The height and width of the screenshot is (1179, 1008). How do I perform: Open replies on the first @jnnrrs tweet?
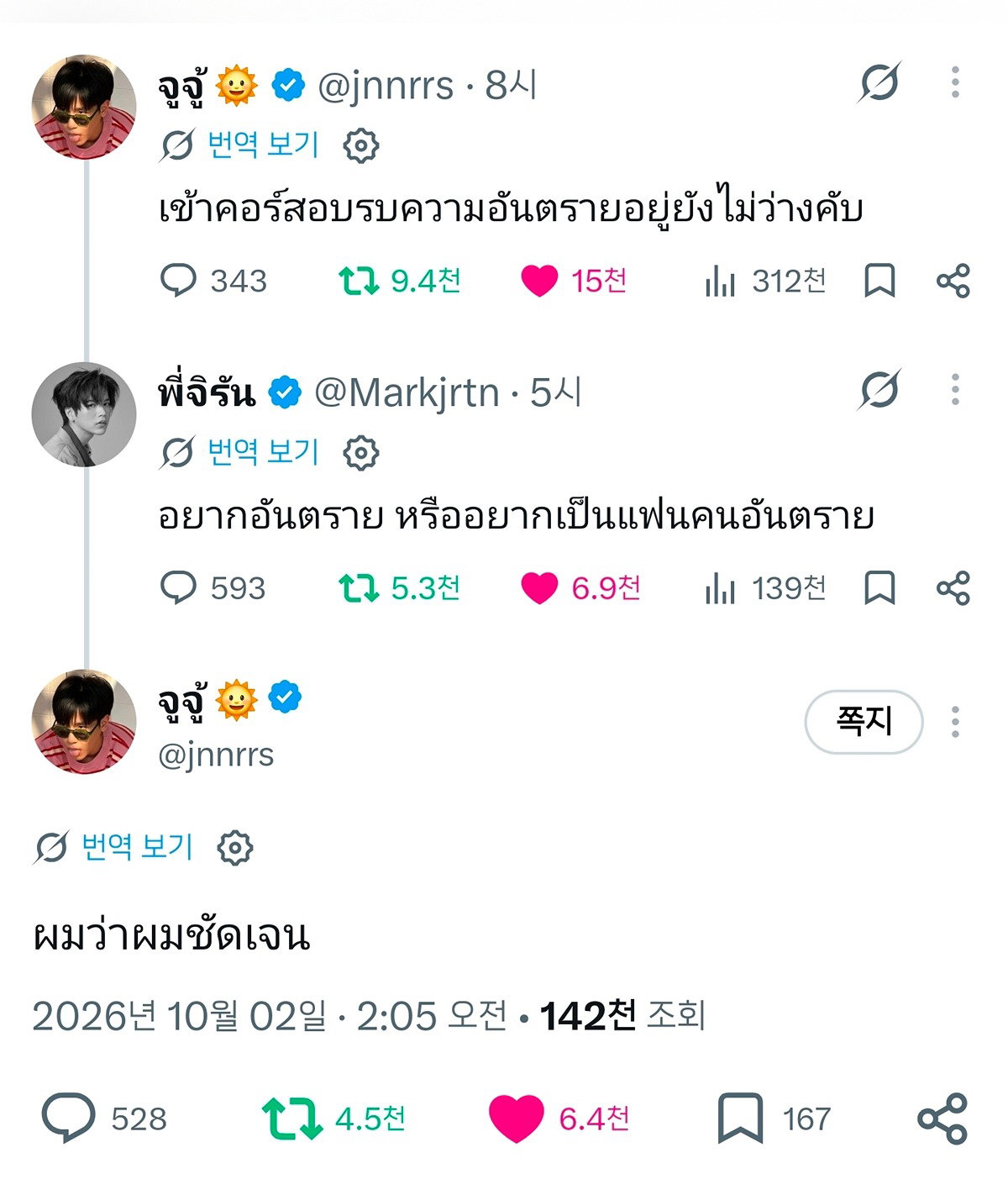(x=213, y=281)
